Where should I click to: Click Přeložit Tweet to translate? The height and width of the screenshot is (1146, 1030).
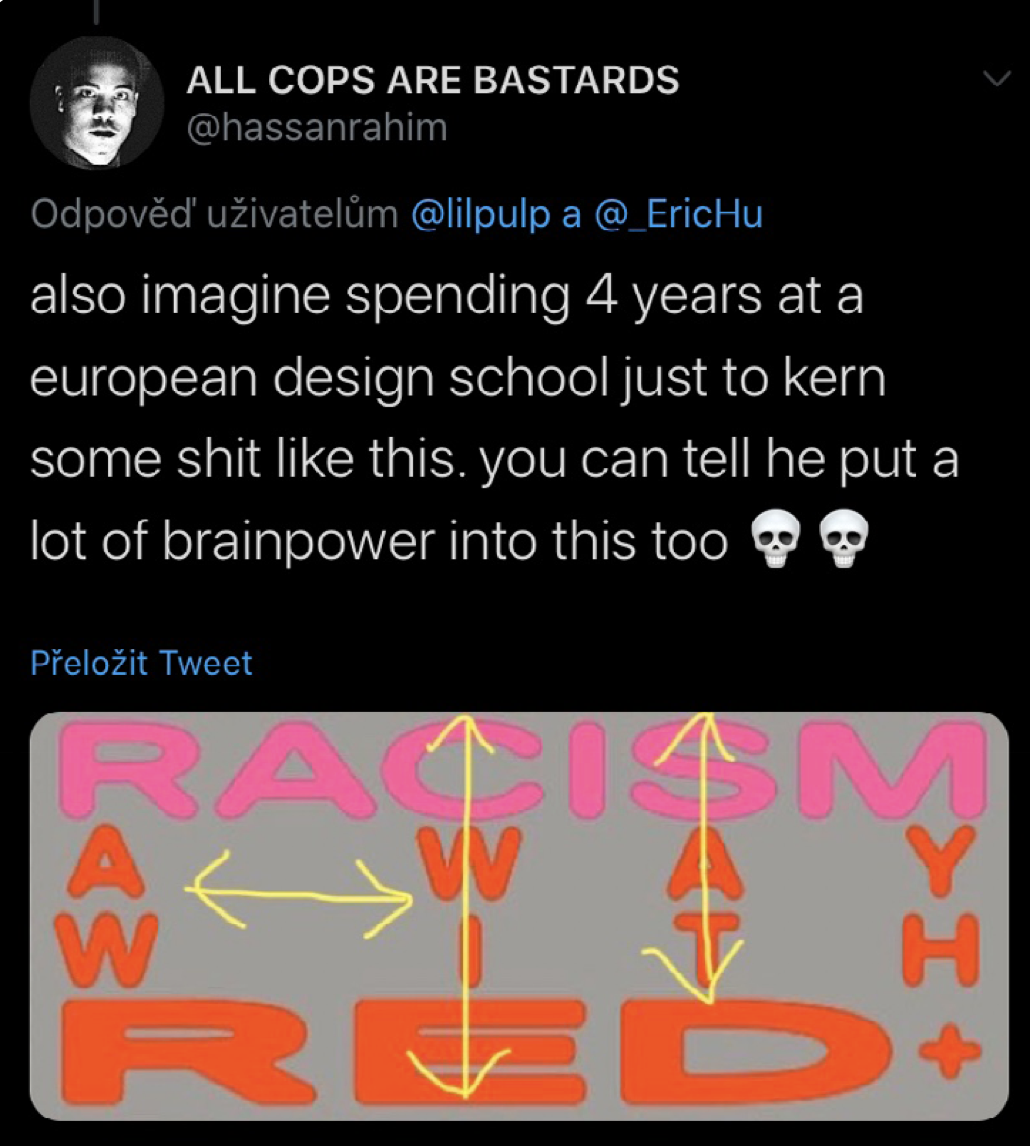(141, 663)
